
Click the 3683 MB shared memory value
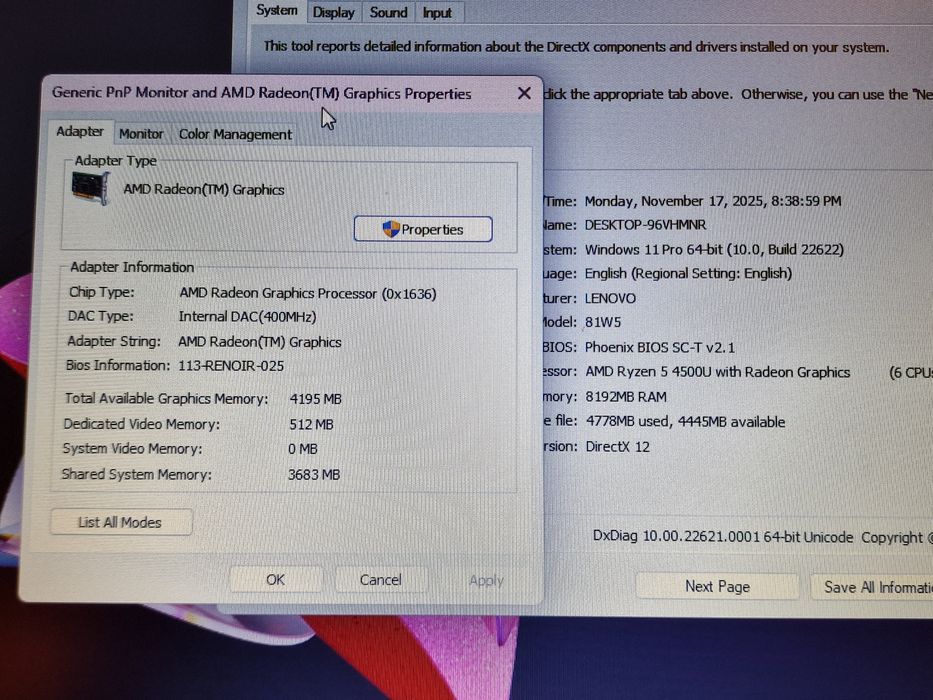point(314,475)
